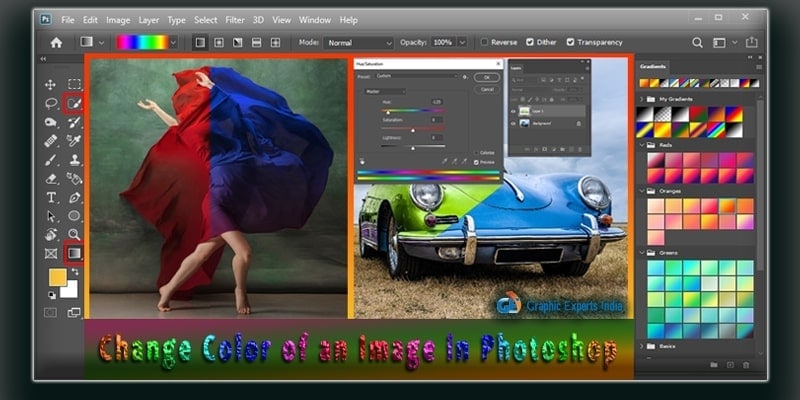Toggle the Dither checkbox

click(530, 42)
